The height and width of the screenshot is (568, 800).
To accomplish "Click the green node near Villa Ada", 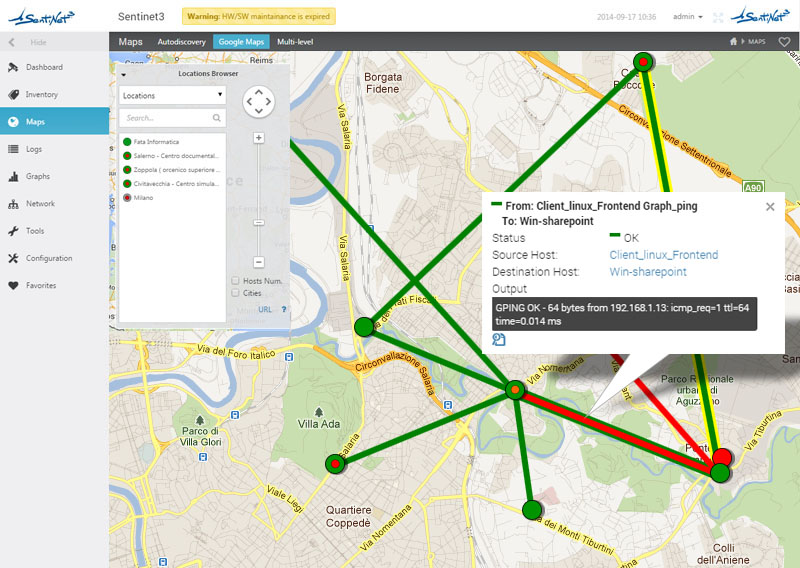I will tap(335, 464).
